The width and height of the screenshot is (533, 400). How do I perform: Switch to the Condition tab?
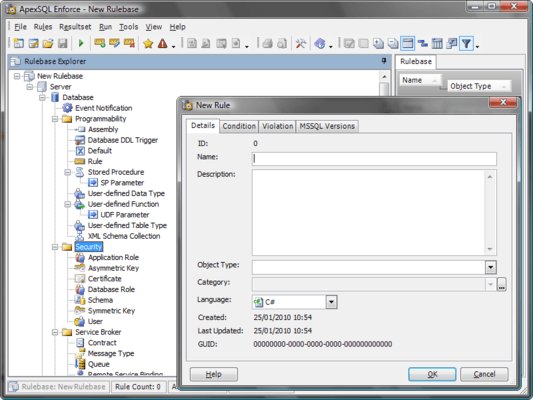(x=239, y=126)
